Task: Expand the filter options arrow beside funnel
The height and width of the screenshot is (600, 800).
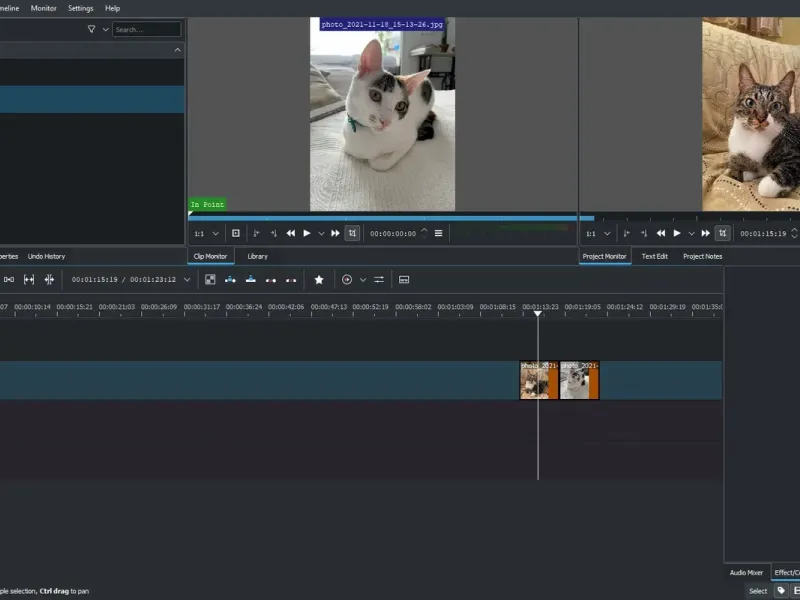Action: (x=106, y=30)
